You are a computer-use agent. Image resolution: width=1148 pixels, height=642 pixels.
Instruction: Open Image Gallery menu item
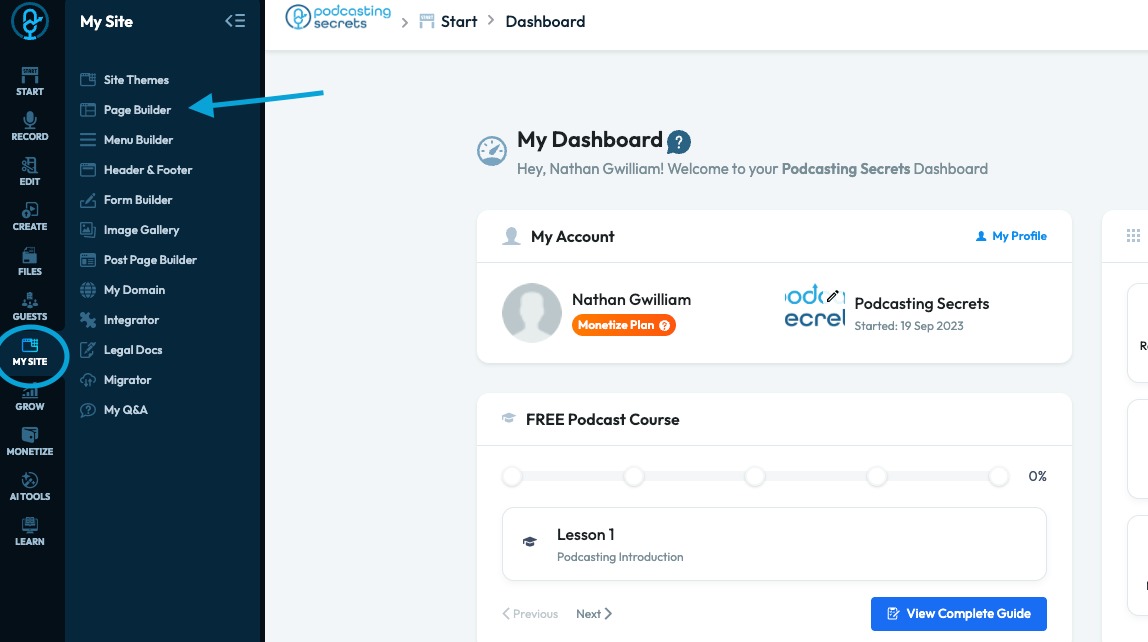pyautogui.click(x=130, y=230)
